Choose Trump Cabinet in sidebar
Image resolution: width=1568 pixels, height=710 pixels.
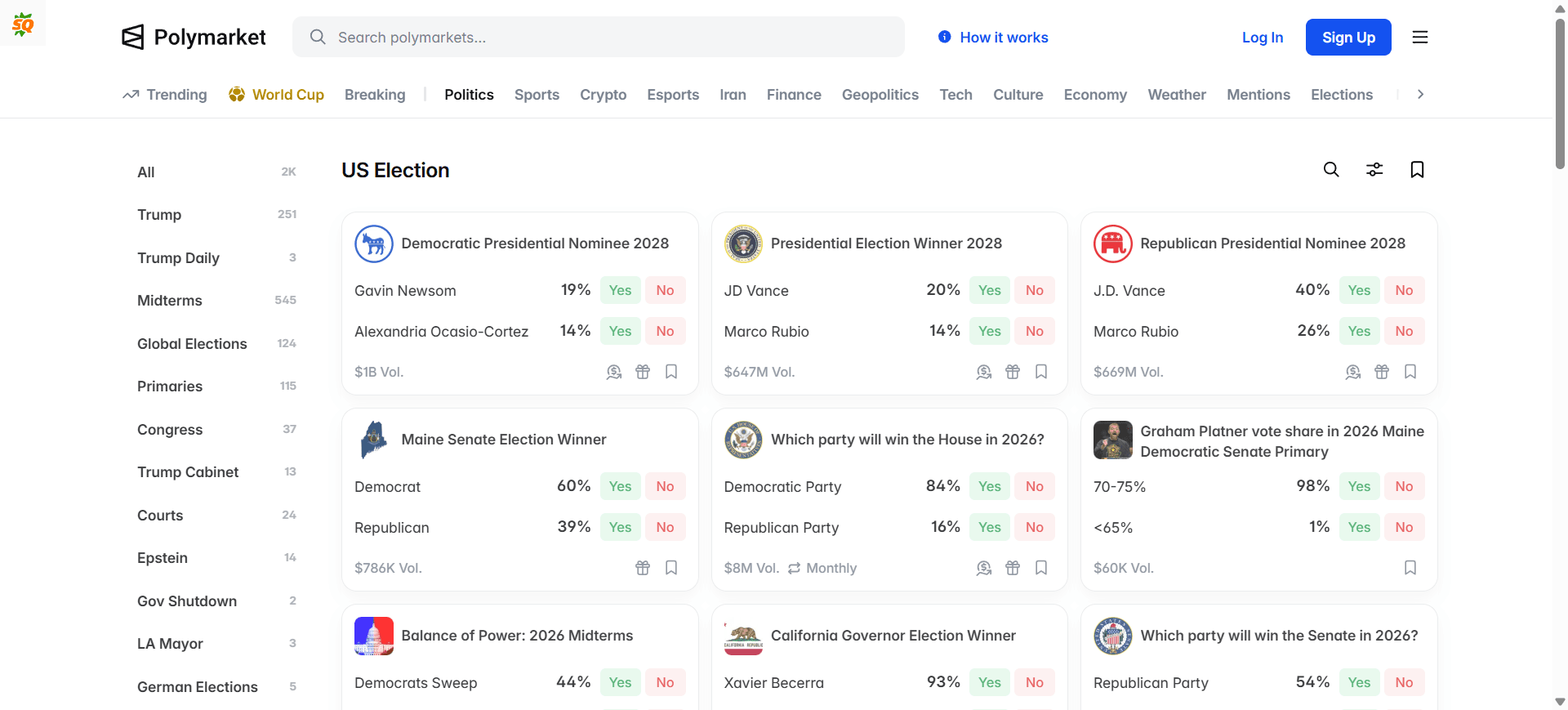(216, 472)
